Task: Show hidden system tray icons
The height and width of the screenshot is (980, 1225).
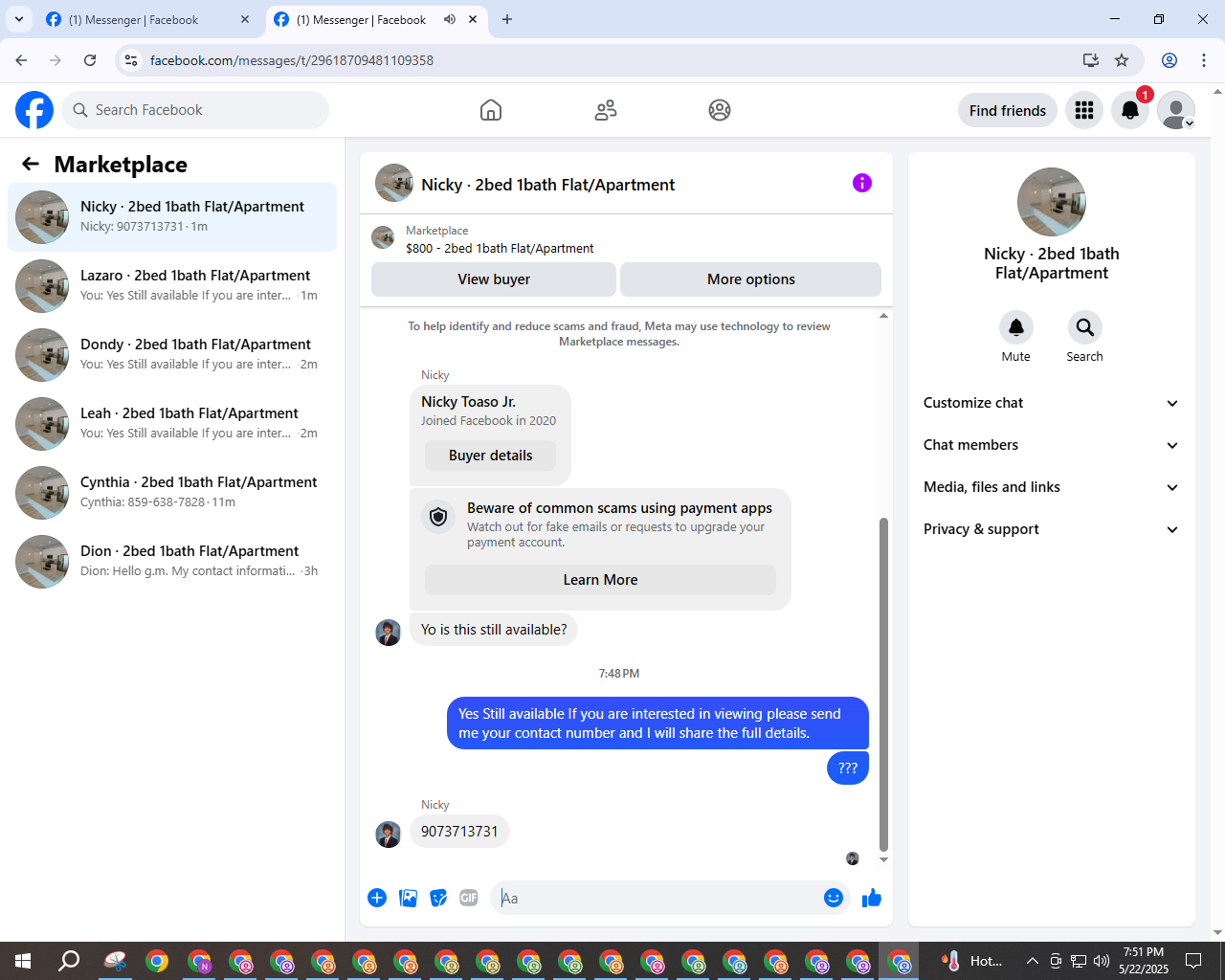Action: [x=1032, y=961]
